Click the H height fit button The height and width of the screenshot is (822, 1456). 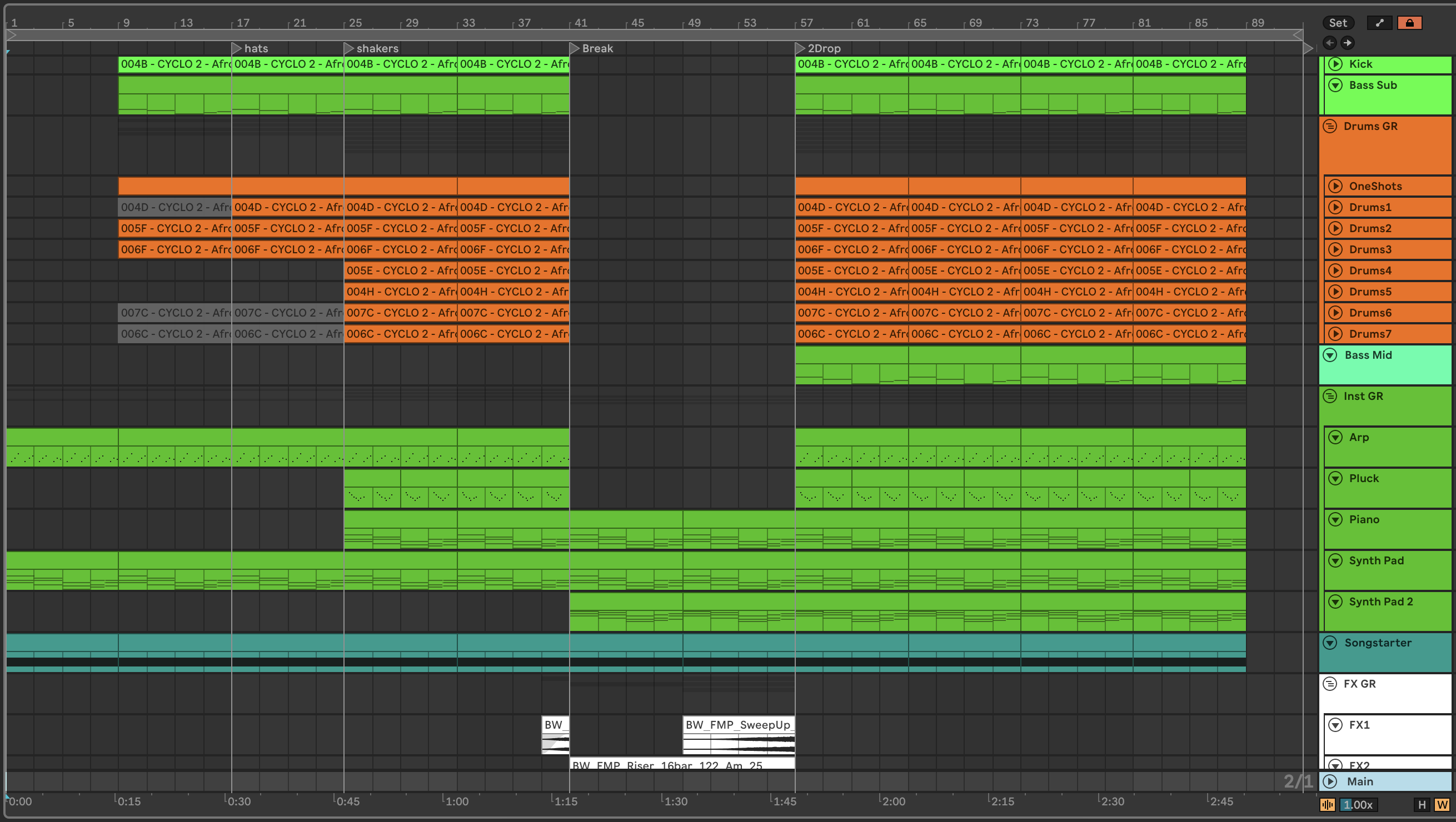(1422, 804)
